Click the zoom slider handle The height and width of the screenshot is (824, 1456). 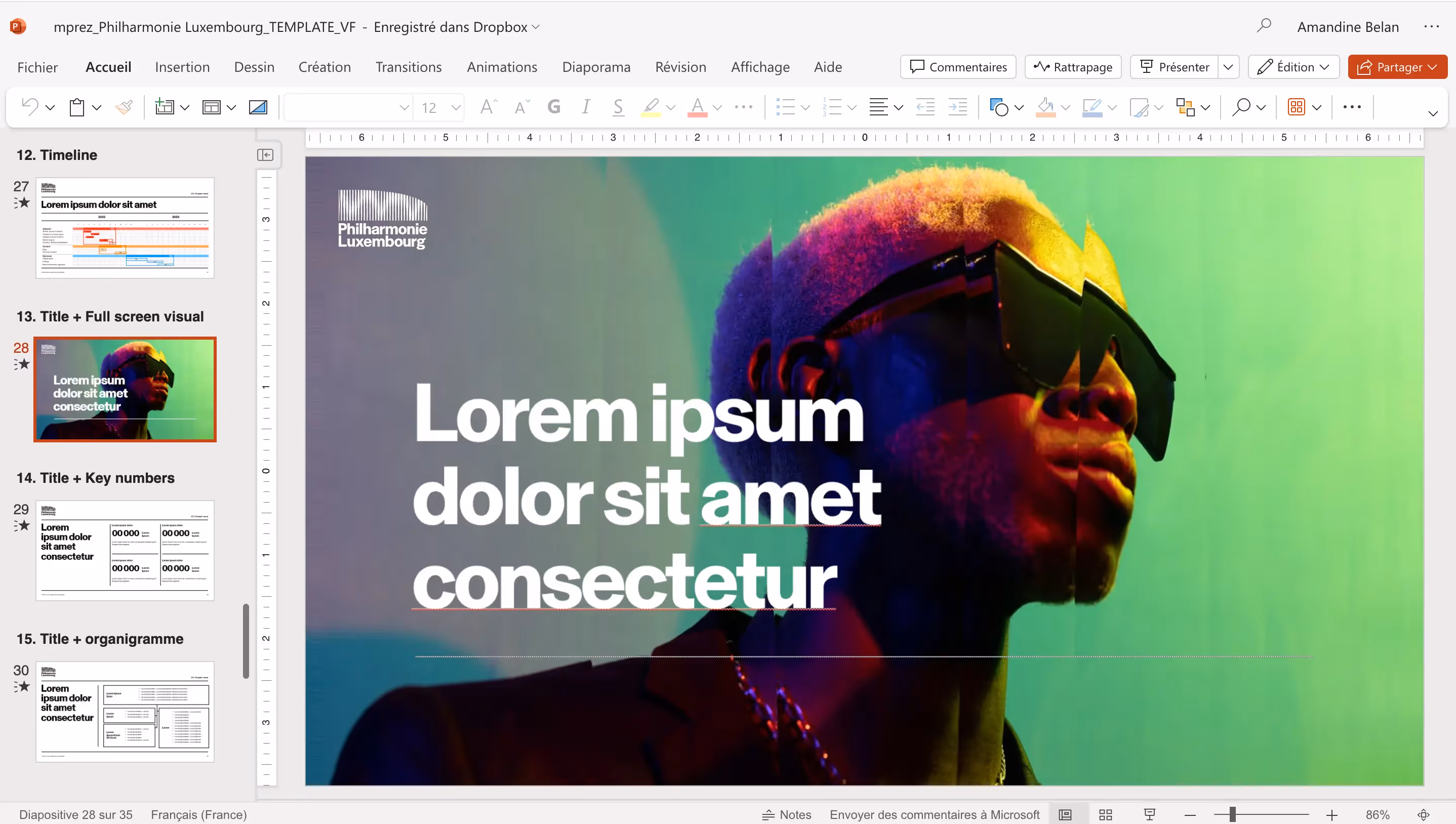(1232, 815)
